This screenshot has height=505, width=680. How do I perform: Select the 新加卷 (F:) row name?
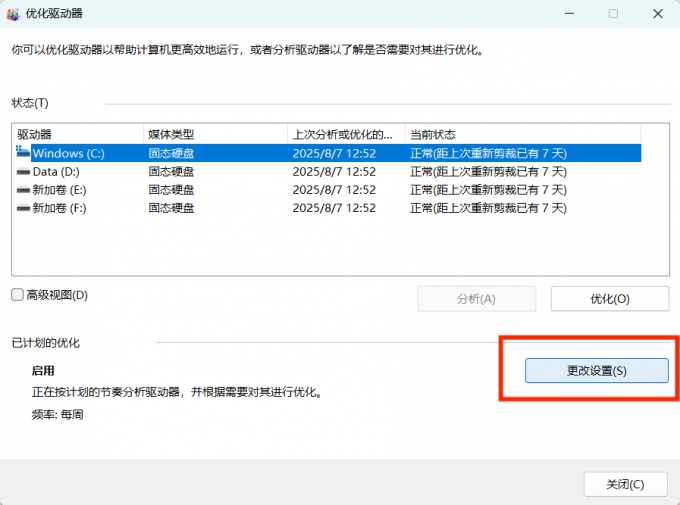(x=59, y=208)
